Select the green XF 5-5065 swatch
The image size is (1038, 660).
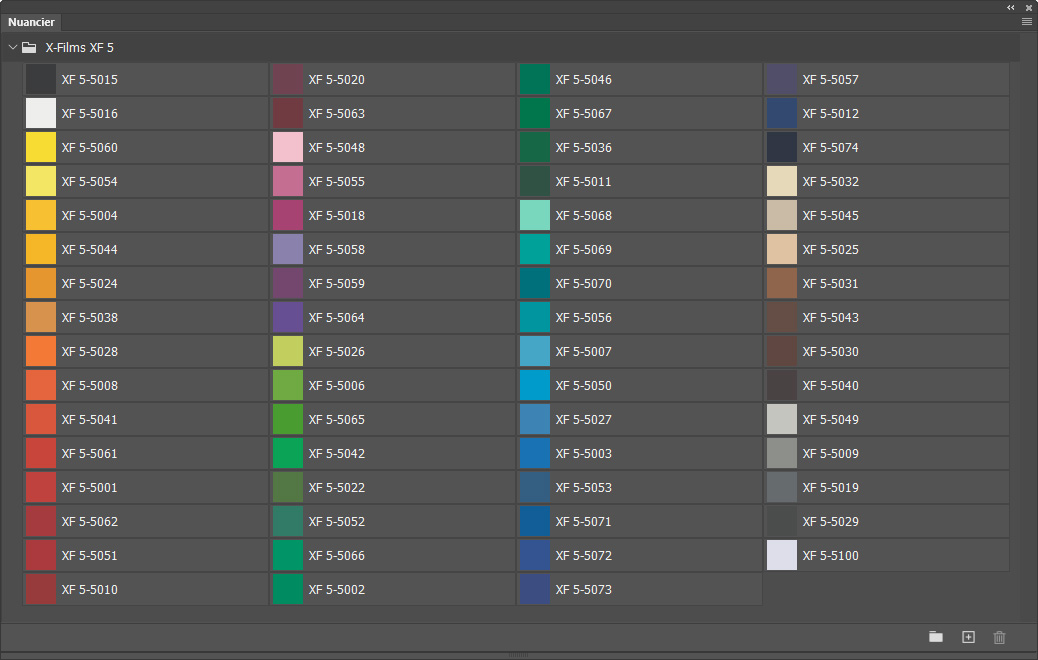coord(288,419)
